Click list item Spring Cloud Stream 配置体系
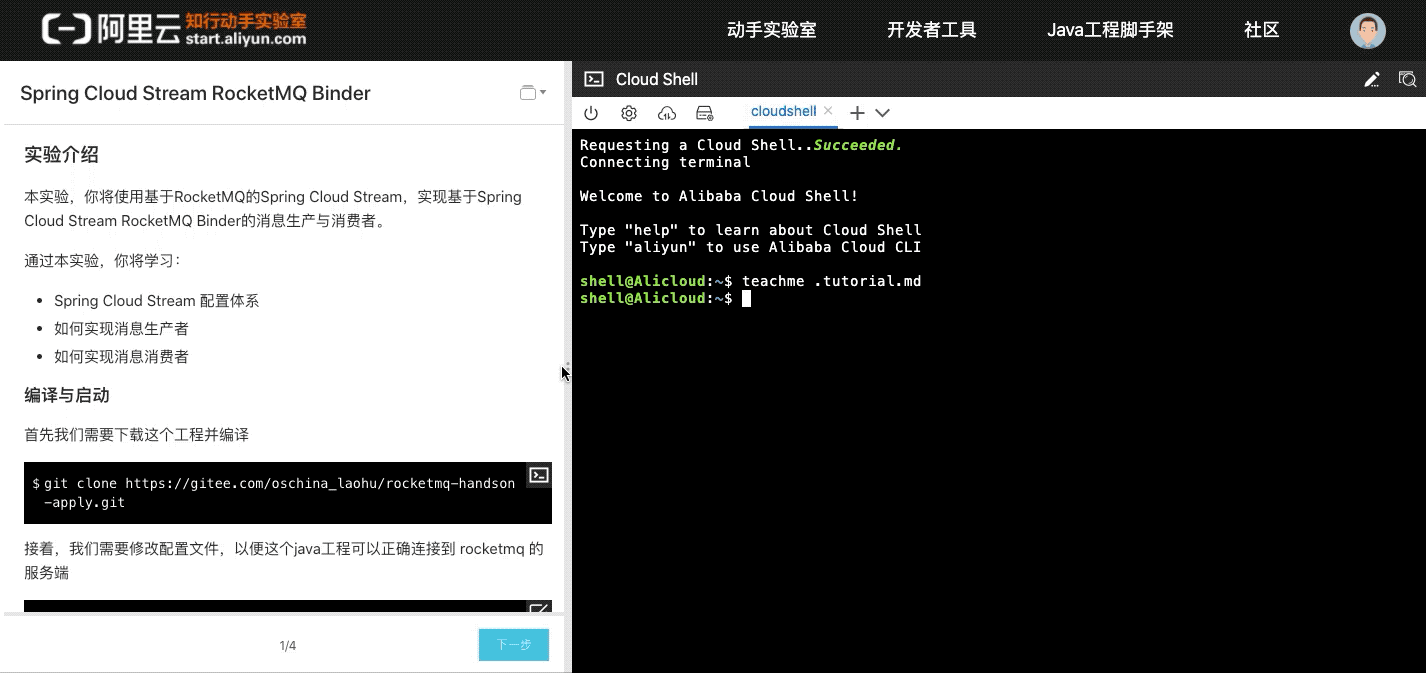This screenshot has width=1426, height=673. tap(156, 301)
